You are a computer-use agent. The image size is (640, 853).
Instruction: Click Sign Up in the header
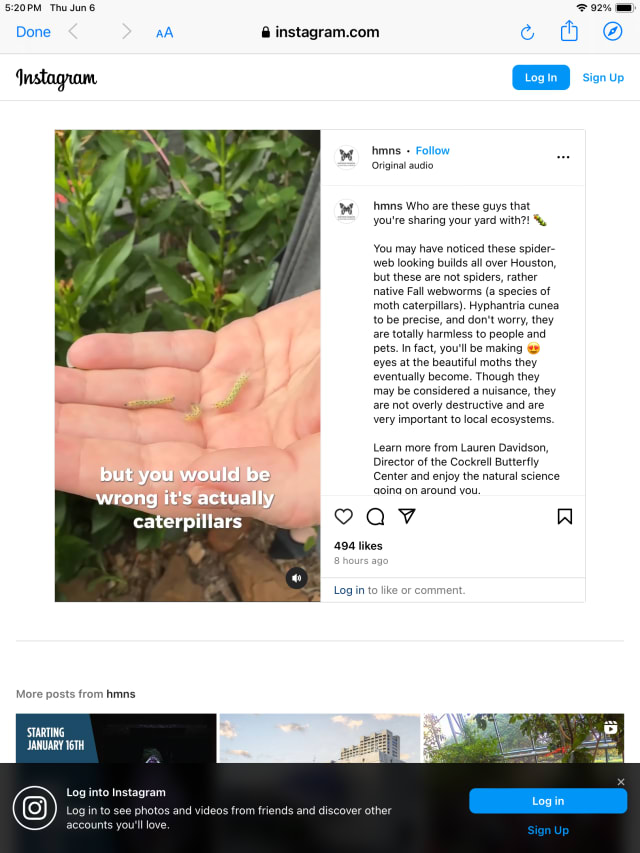tap(603, 77)
